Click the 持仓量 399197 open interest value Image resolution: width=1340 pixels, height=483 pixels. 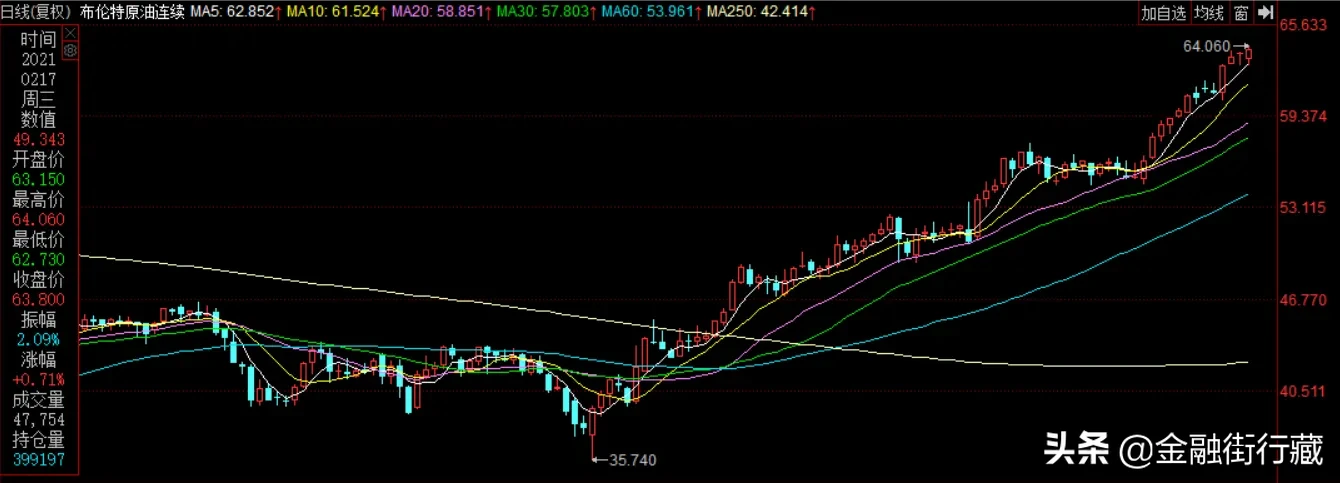pyautogui.click(x=38, y=459)
